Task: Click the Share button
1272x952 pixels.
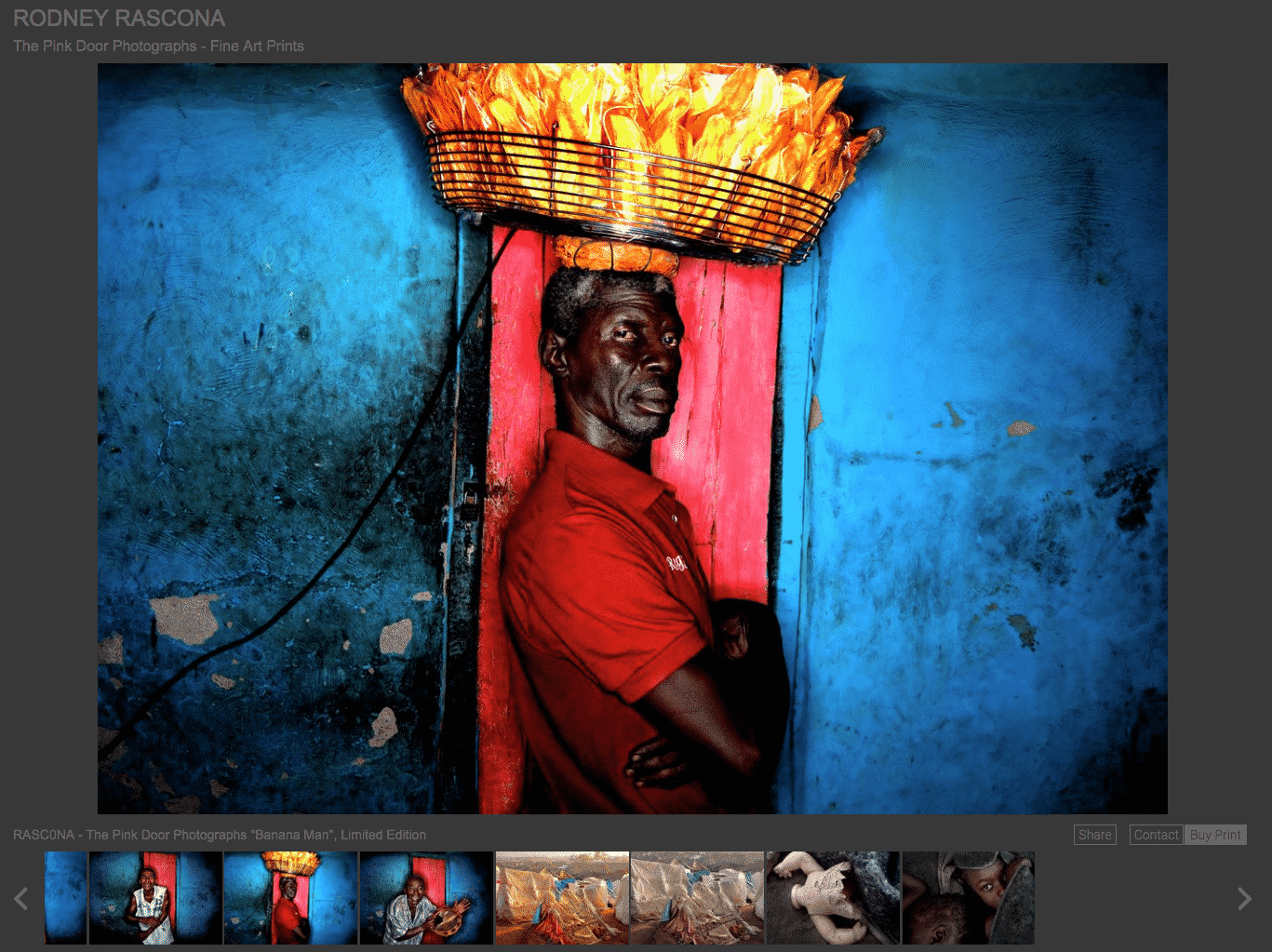Action: pyautogui.click(x=1095, y=835)
